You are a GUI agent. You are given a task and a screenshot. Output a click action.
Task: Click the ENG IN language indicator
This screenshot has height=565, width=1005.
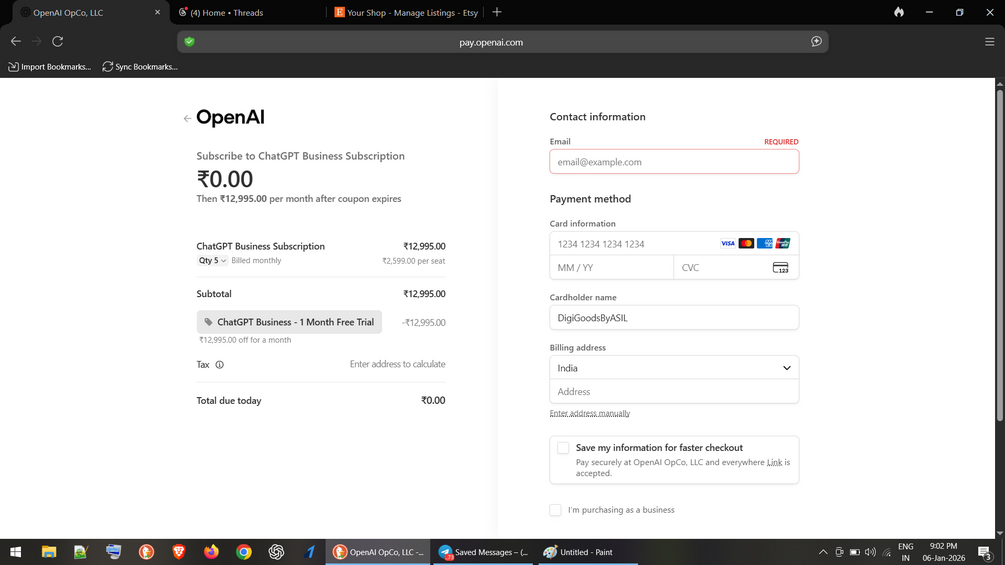coord(905,552)
